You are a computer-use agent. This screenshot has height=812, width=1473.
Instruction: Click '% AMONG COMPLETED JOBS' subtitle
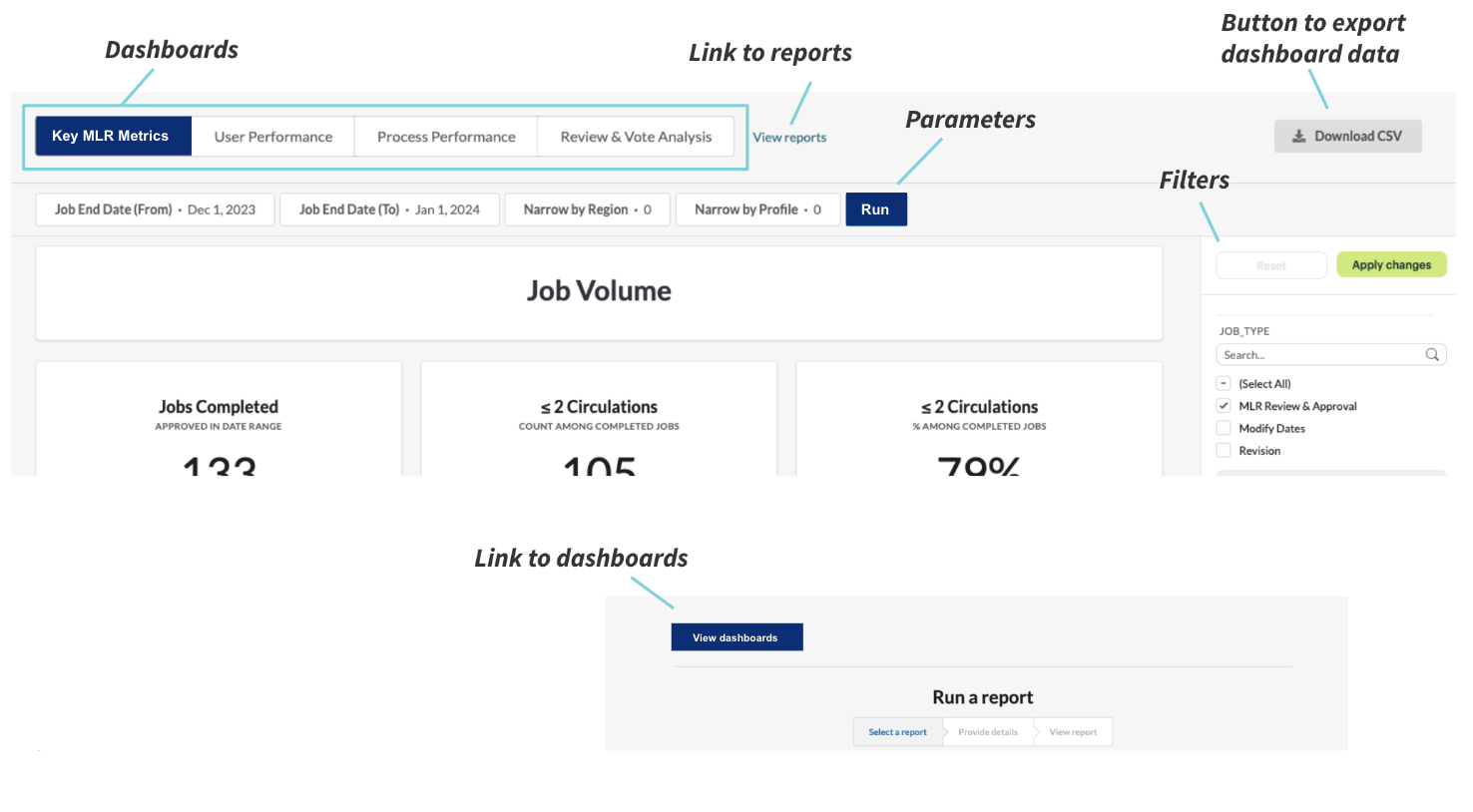pyautogui.click(x=979, y=427)
